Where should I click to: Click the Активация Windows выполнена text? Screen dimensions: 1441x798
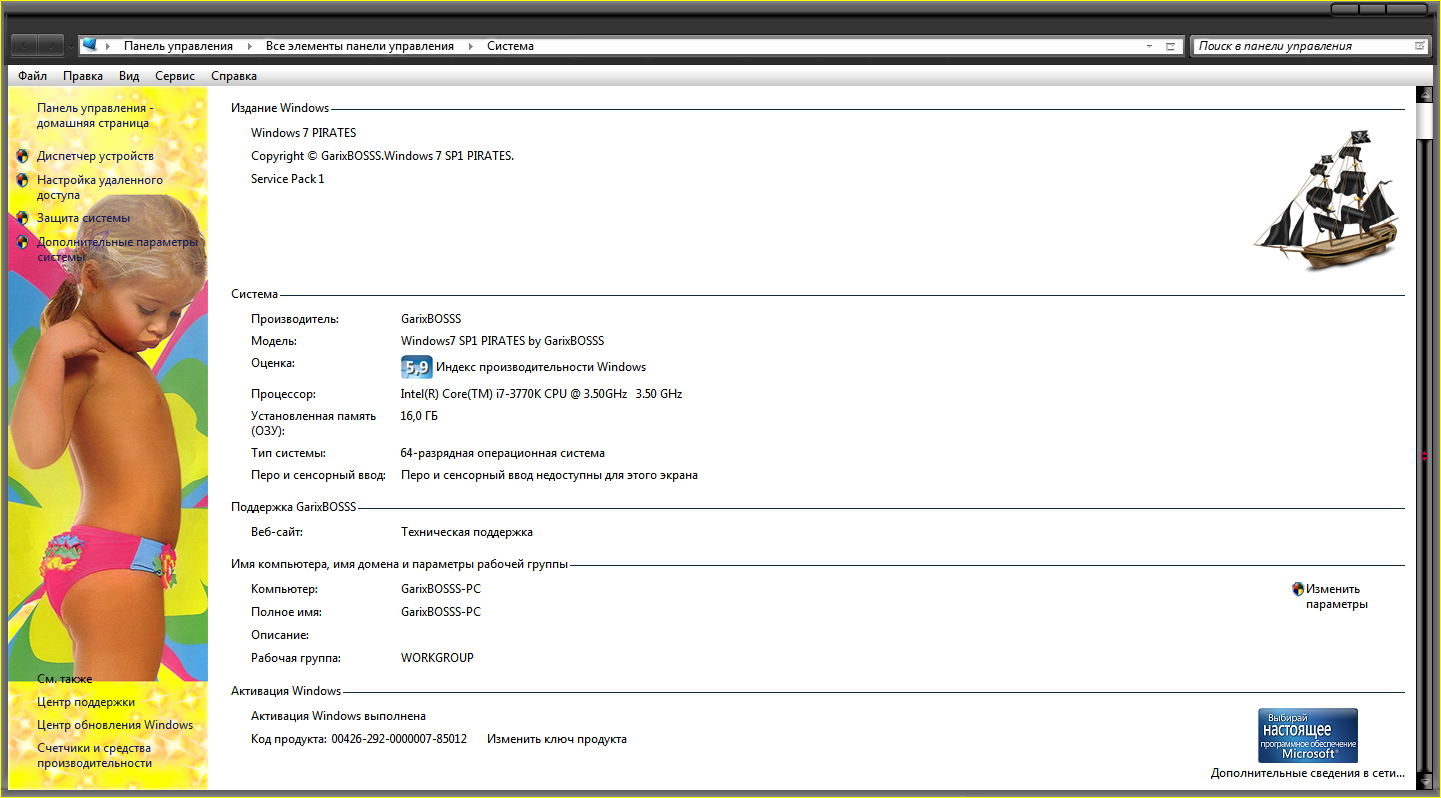coord(338,716)
